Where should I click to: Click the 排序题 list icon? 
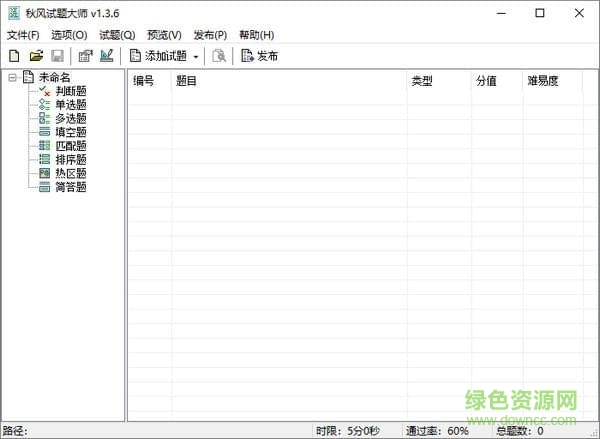pyautogui.click(x=45, y=159)
